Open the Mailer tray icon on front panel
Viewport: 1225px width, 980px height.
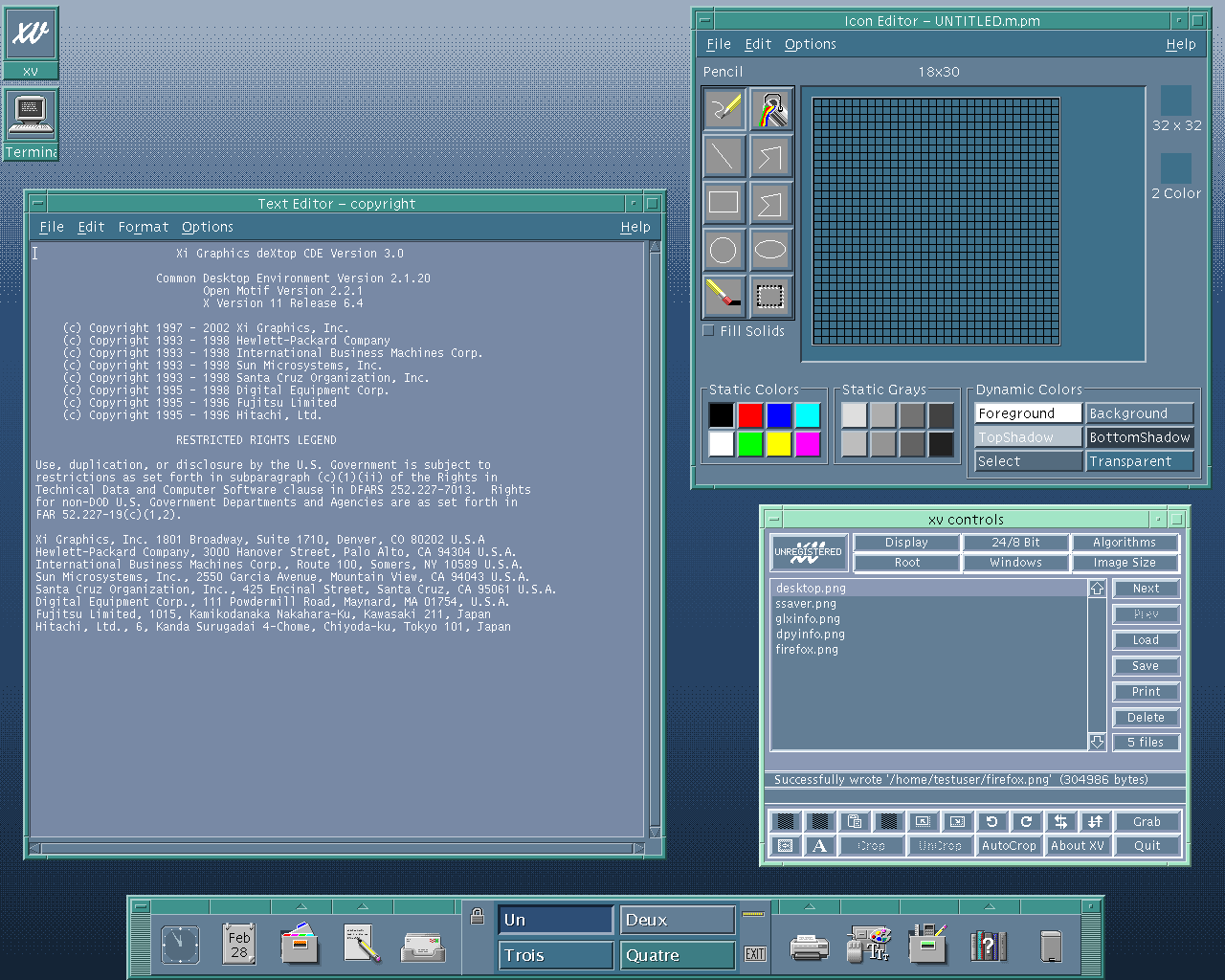tap(422, 947)
